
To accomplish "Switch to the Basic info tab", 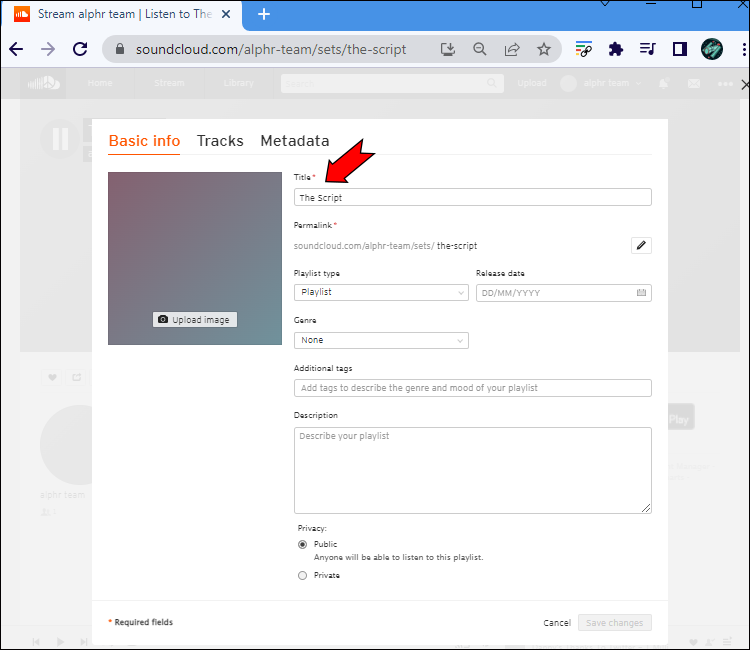I will coord(144,141).
